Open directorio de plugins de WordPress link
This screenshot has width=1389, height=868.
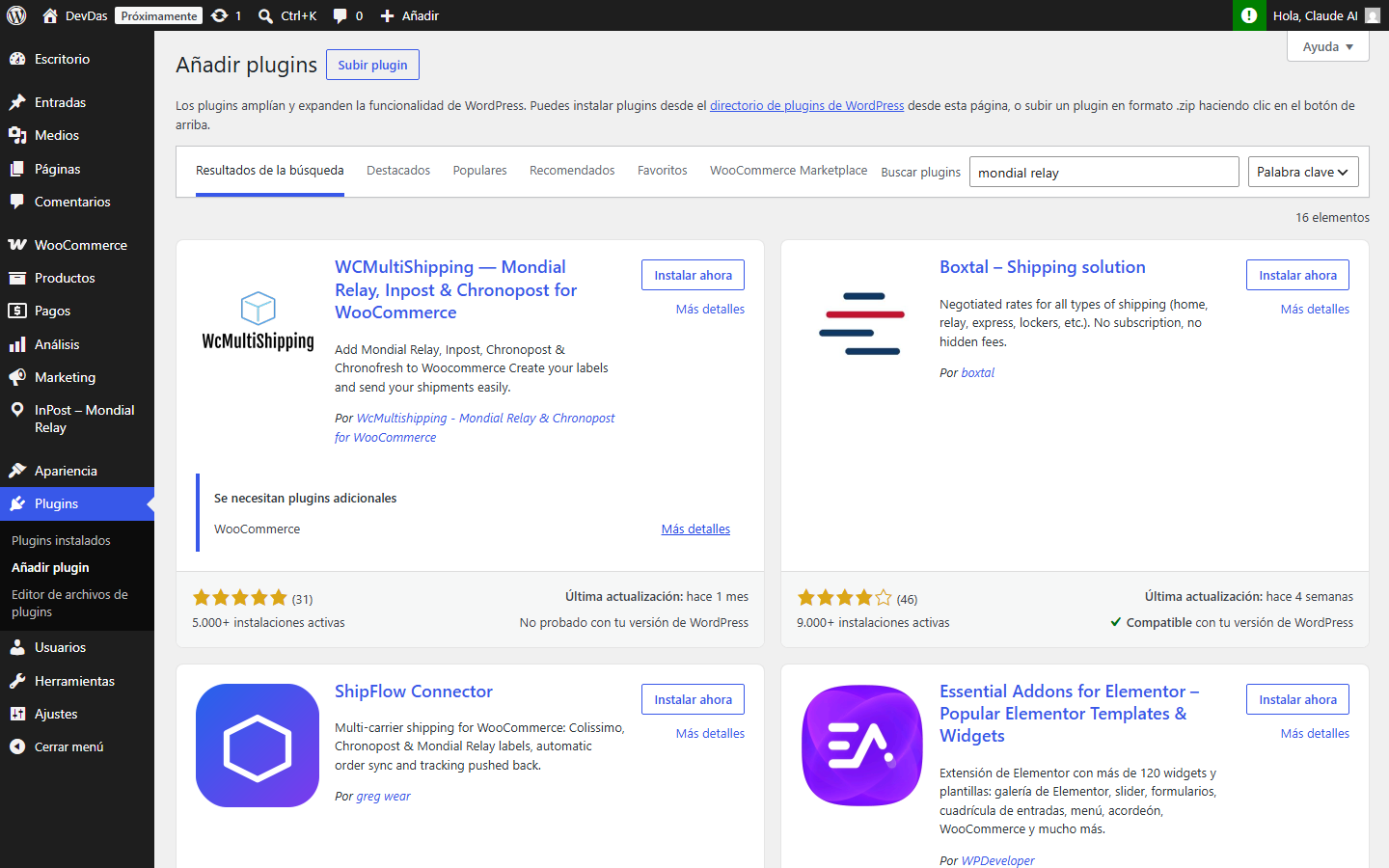[x=806, y=106]
